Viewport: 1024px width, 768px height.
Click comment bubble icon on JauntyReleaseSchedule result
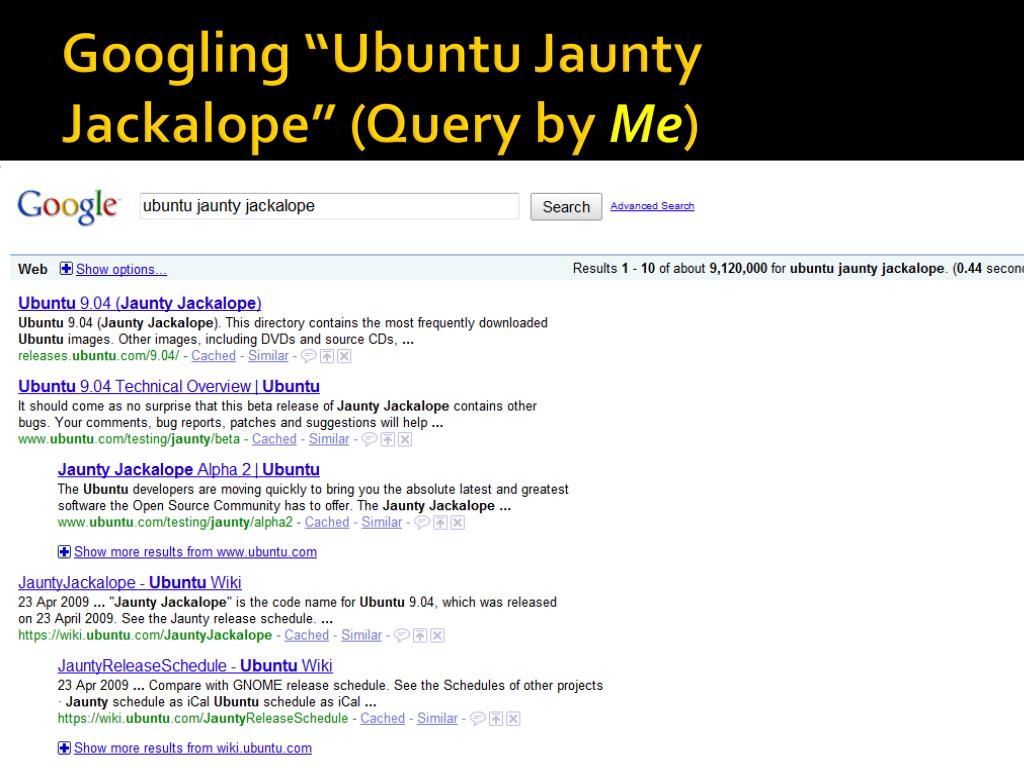478,719
